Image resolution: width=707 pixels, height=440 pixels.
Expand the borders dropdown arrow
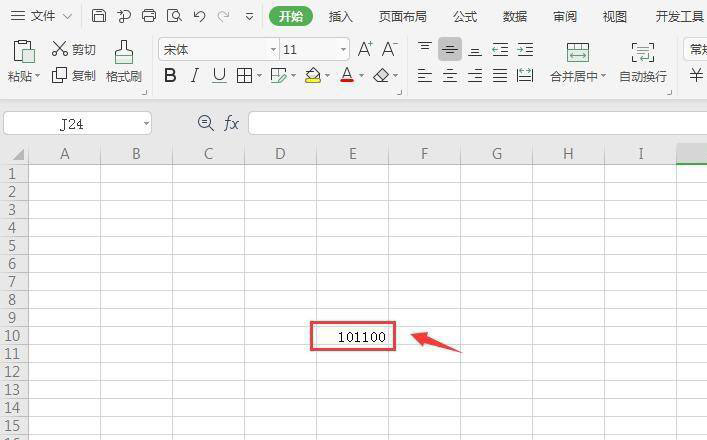259,75
